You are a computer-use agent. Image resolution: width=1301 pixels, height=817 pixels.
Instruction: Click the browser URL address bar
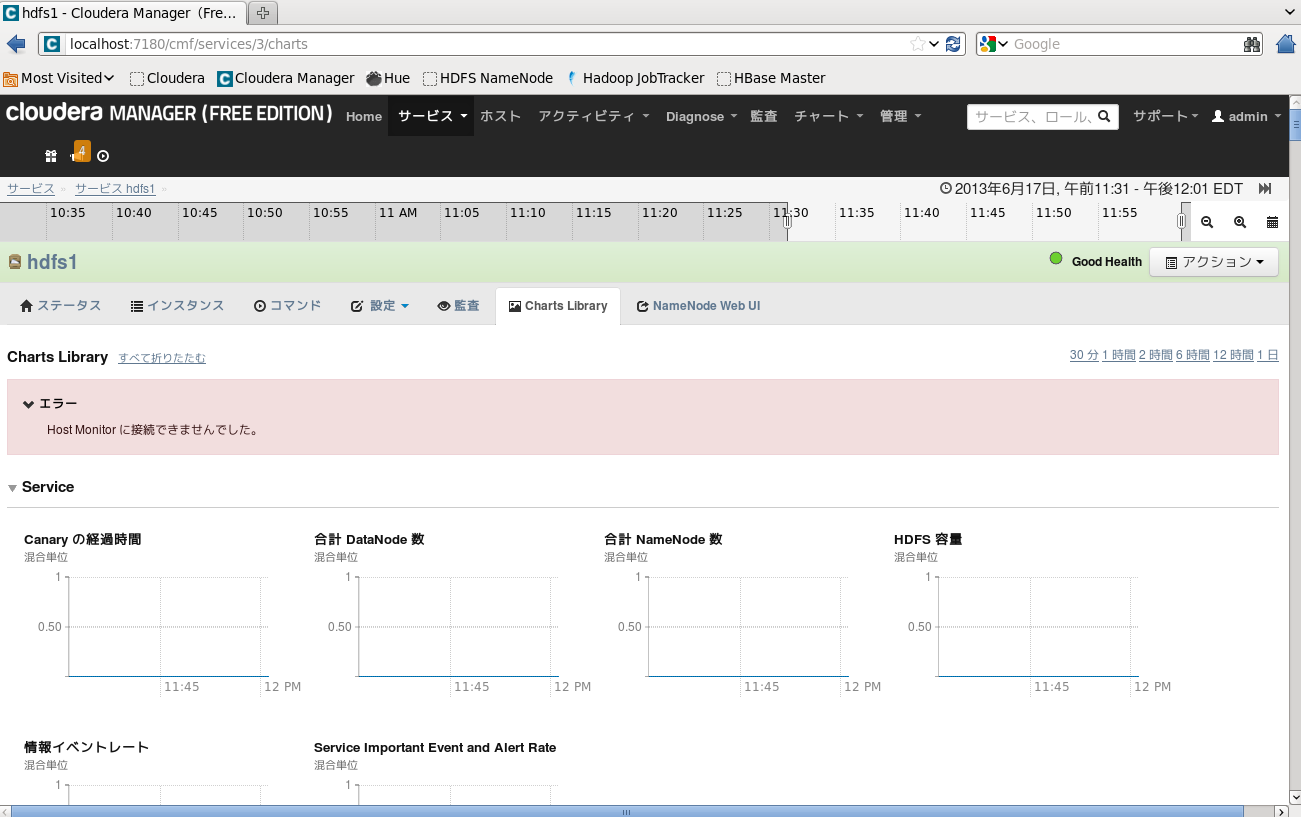(488, 44)
